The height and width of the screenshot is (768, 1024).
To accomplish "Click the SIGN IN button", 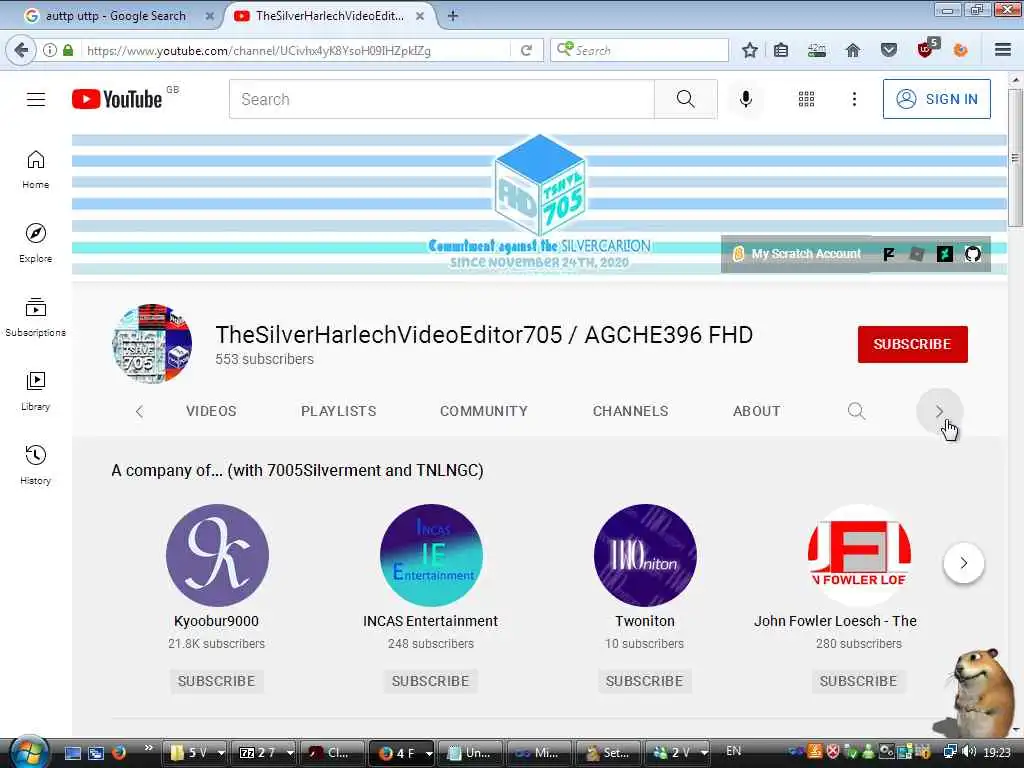I will [x=936, y=99].
